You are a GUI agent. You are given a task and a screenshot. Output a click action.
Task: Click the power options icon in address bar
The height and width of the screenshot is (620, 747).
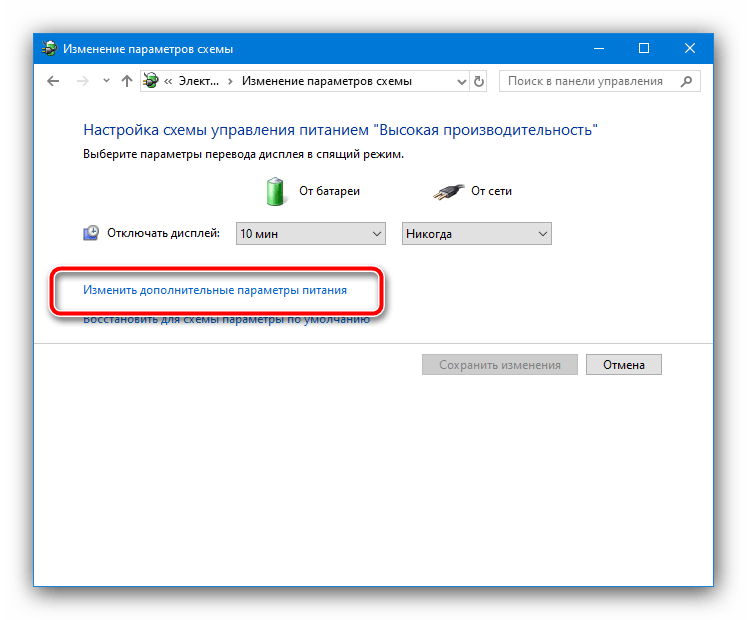pos(151,81)
